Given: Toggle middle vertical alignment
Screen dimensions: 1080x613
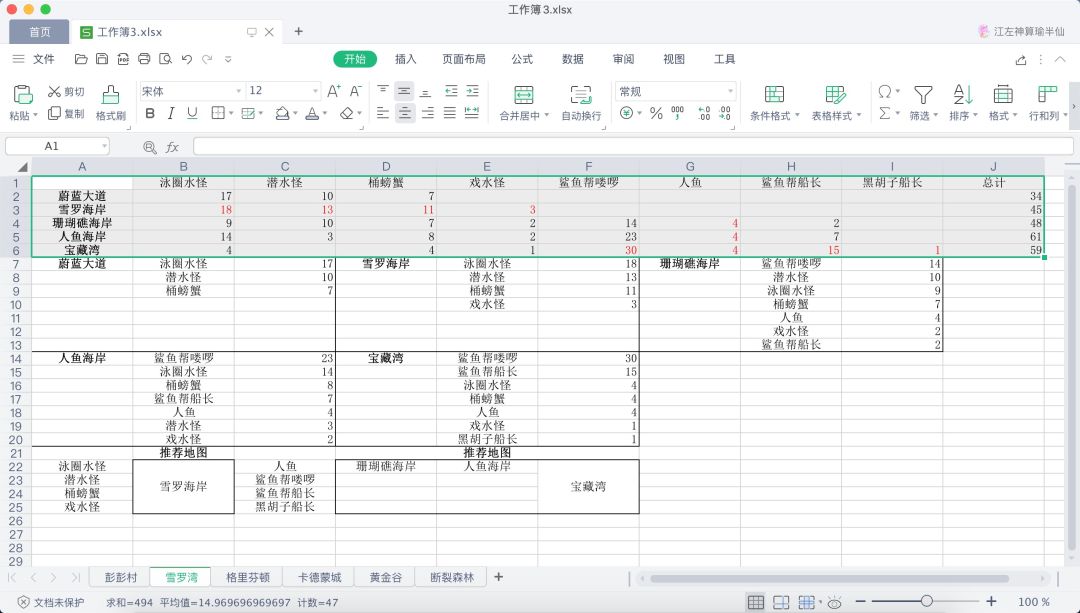Looking at the screenshot, I should 404,91.
